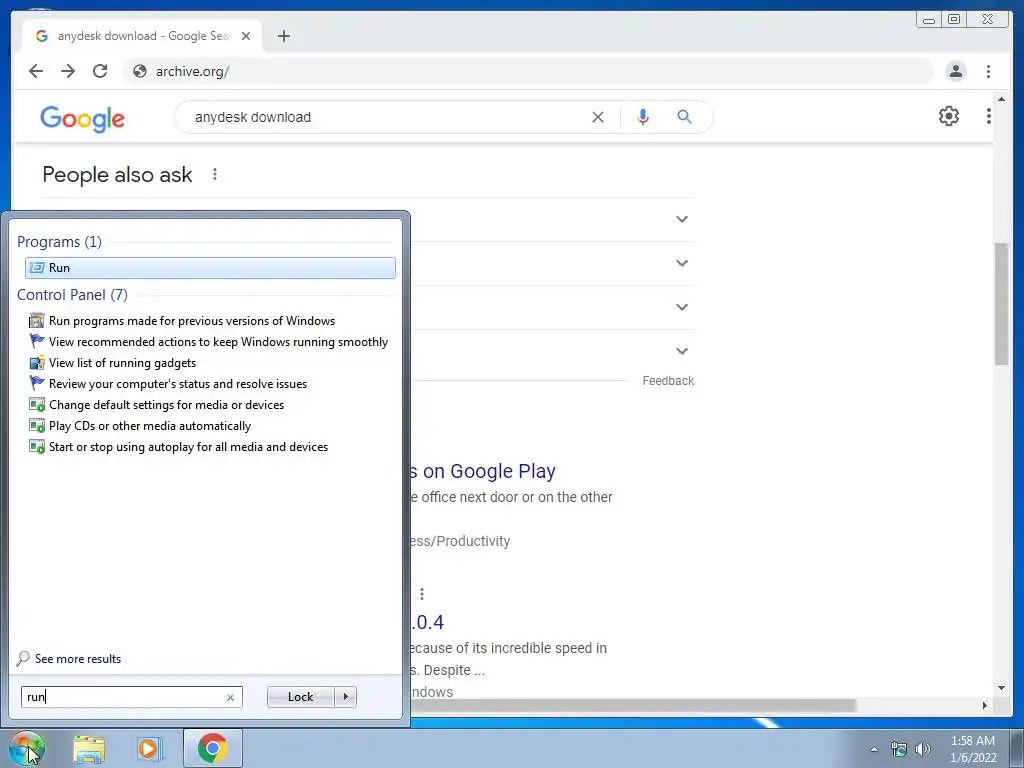Click the Show desktop strip at the taskbar end
The image size is (1024, 768).
(1017, 748)
